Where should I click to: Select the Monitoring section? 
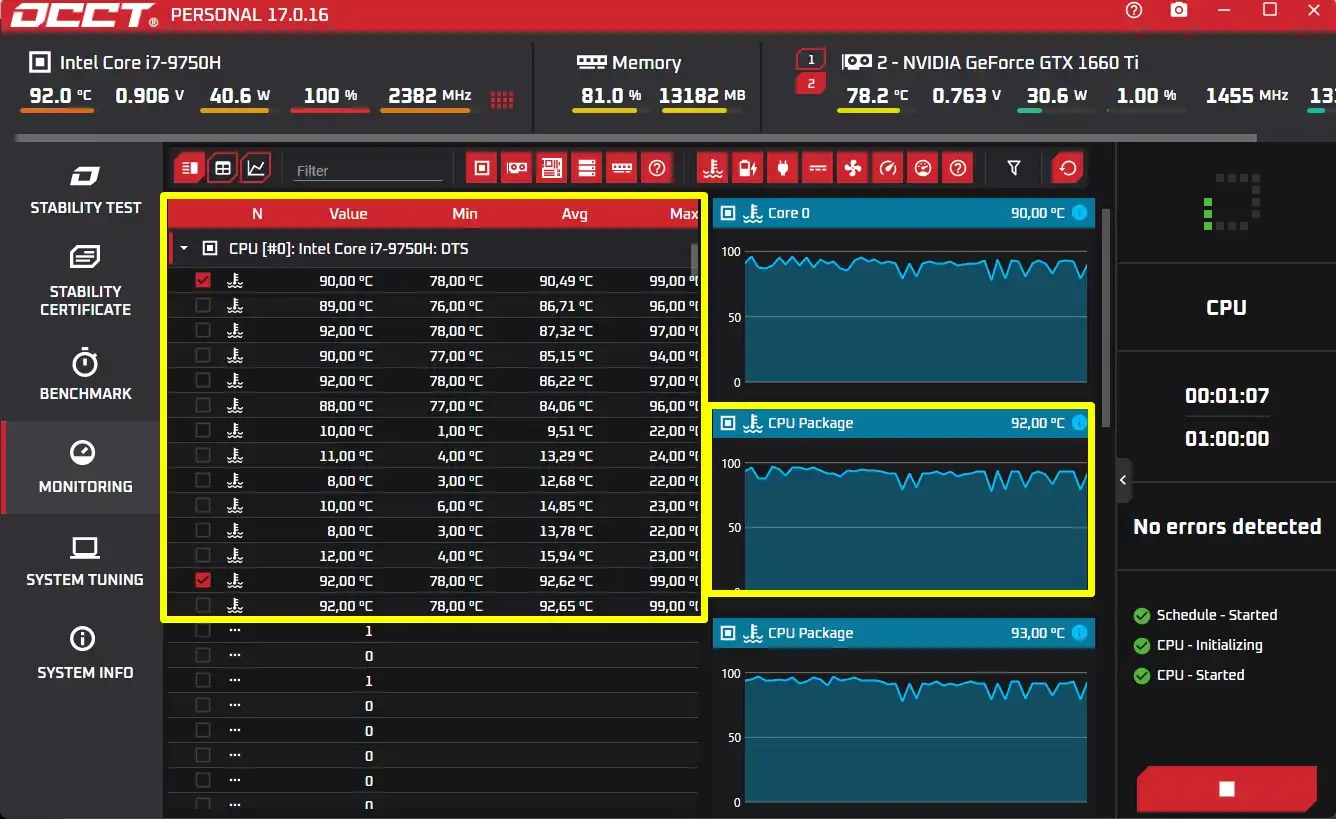[x=85, y=468]
